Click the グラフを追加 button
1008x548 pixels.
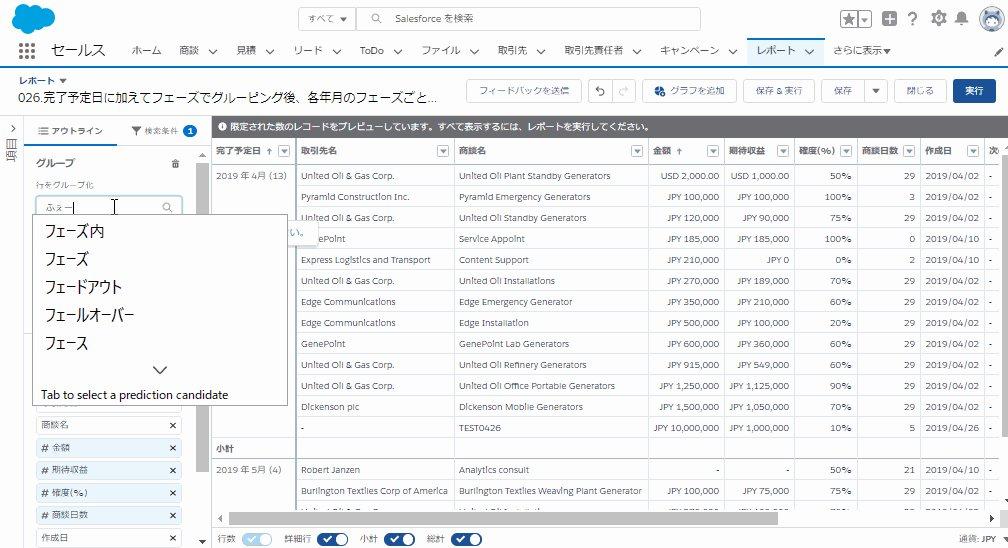[x=689, y=91]
